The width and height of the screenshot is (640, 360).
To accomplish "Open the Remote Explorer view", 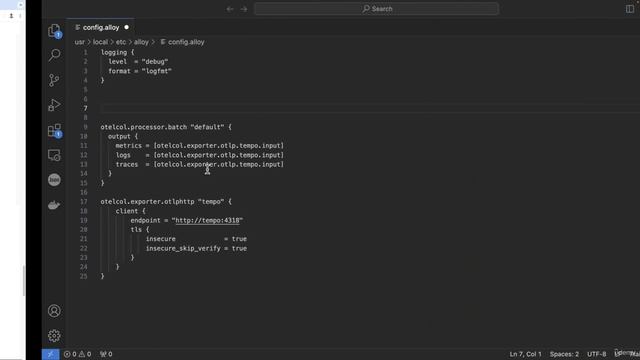I will (x=54, y=156).
